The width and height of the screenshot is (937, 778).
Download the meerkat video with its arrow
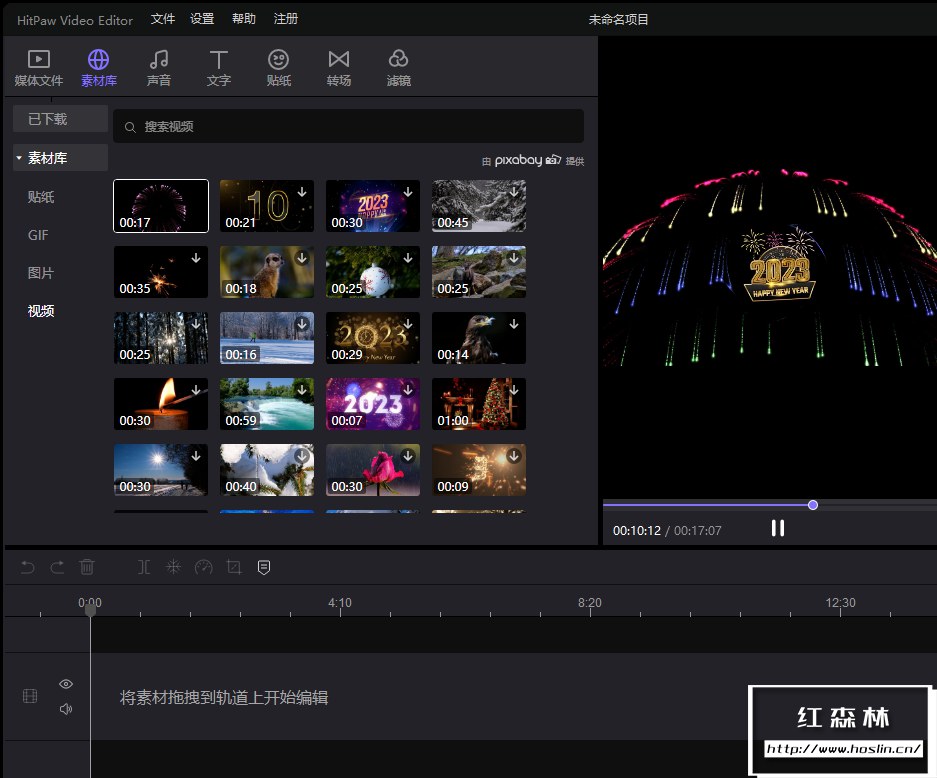click(302, 258)
